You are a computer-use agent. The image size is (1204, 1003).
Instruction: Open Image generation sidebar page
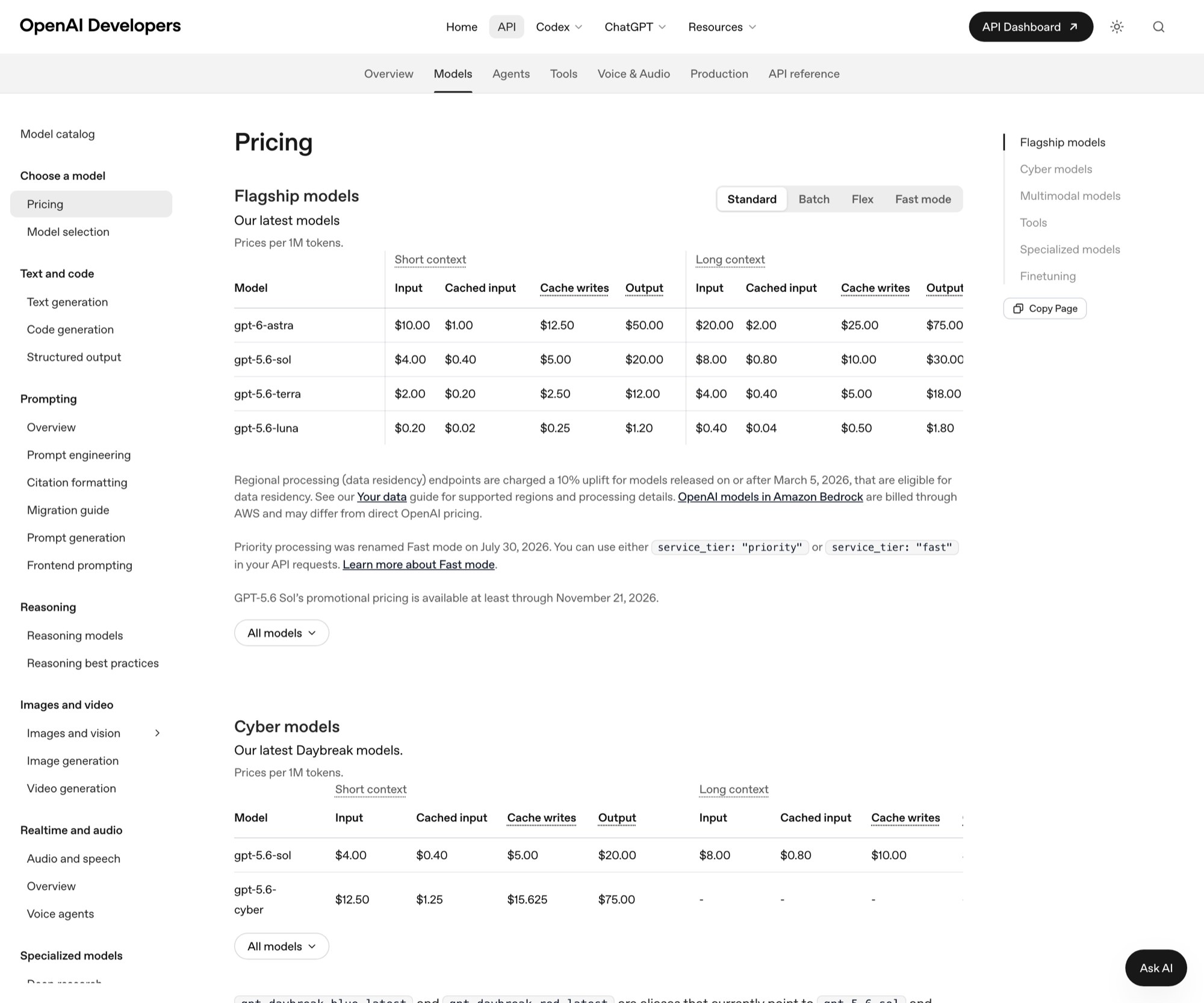click(x=73, y=760)
